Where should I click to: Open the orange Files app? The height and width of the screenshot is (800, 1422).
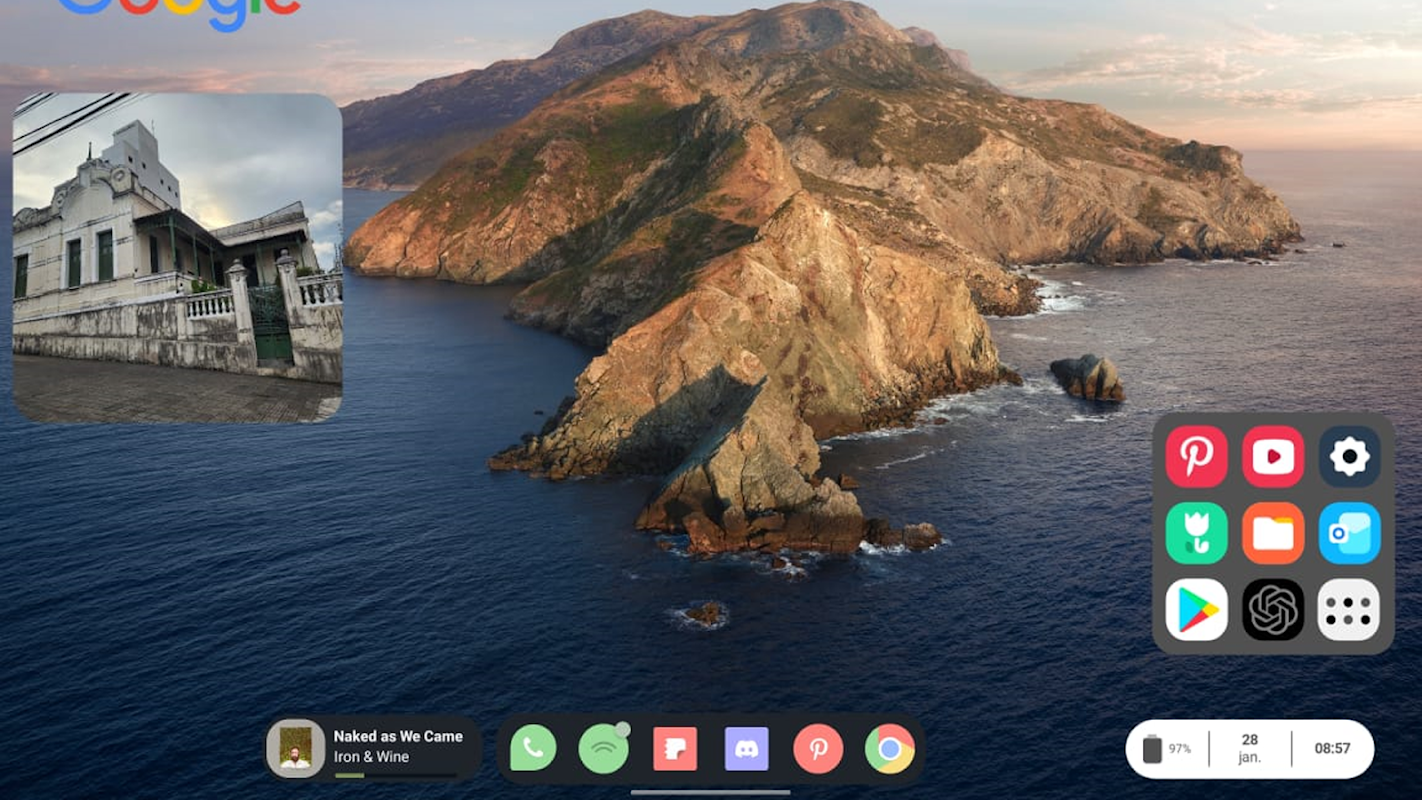[1273, 533]
